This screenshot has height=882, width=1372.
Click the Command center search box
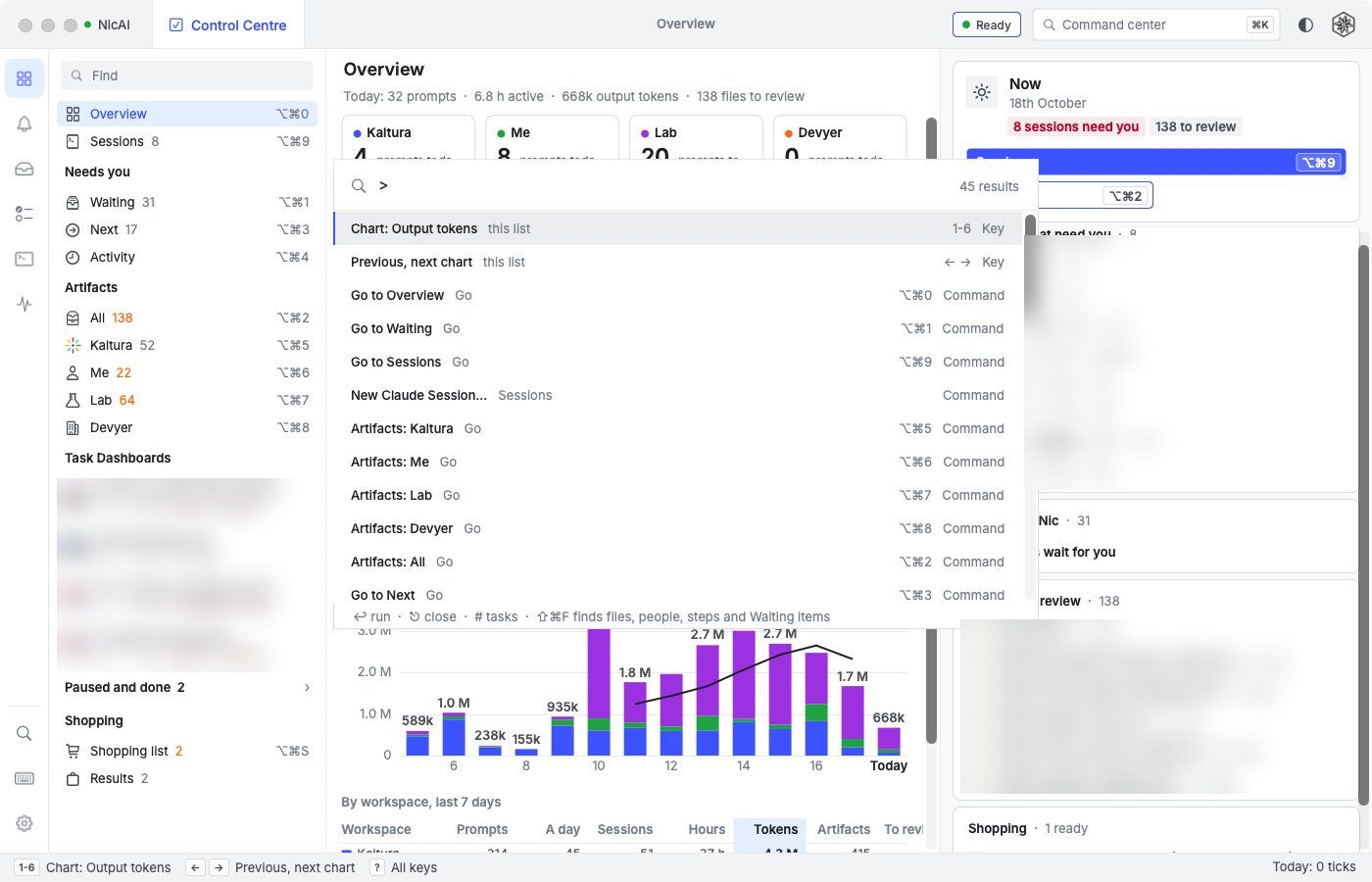tap(1156, 24)
